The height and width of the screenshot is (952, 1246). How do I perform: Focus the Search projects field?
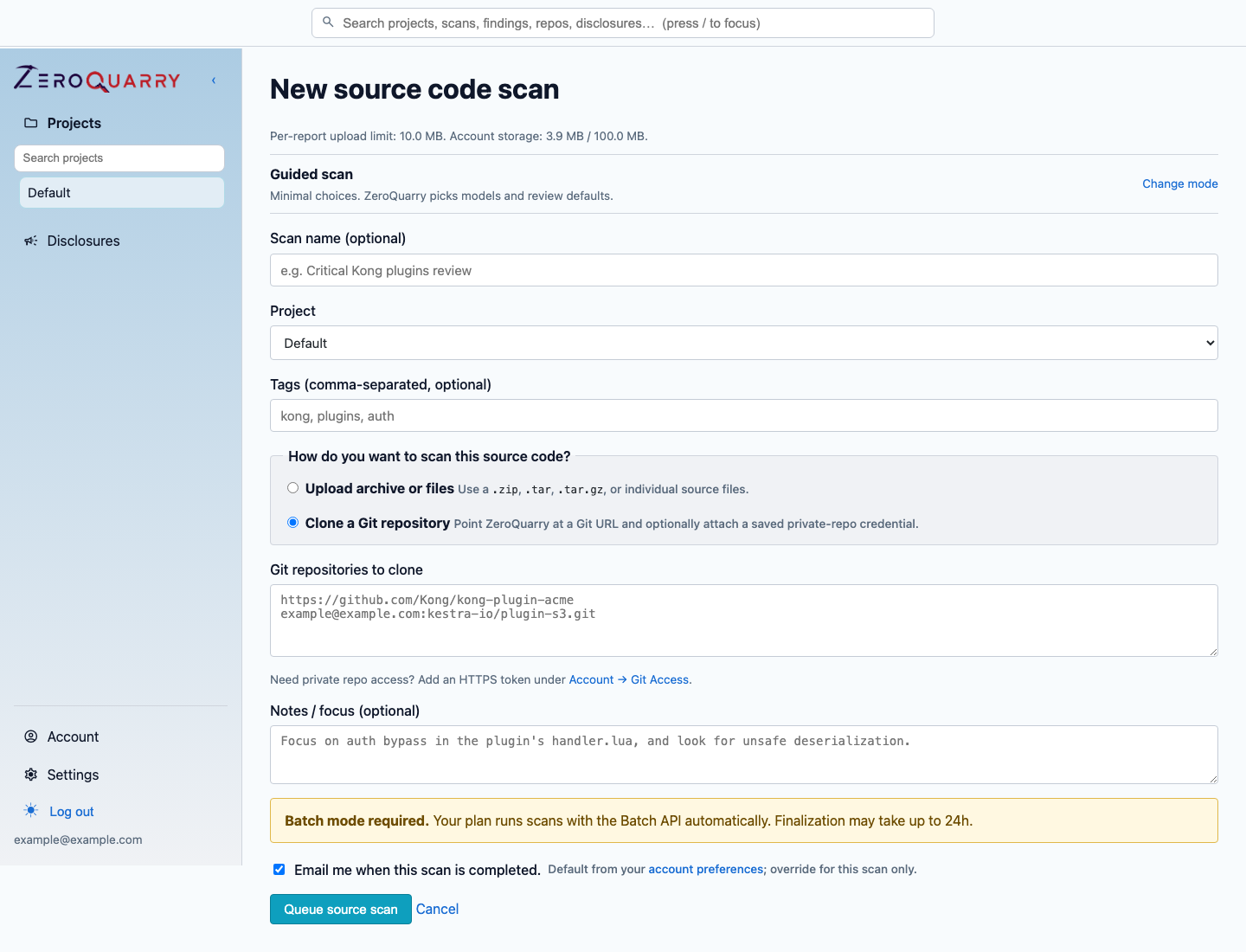(x=119, y=158)
